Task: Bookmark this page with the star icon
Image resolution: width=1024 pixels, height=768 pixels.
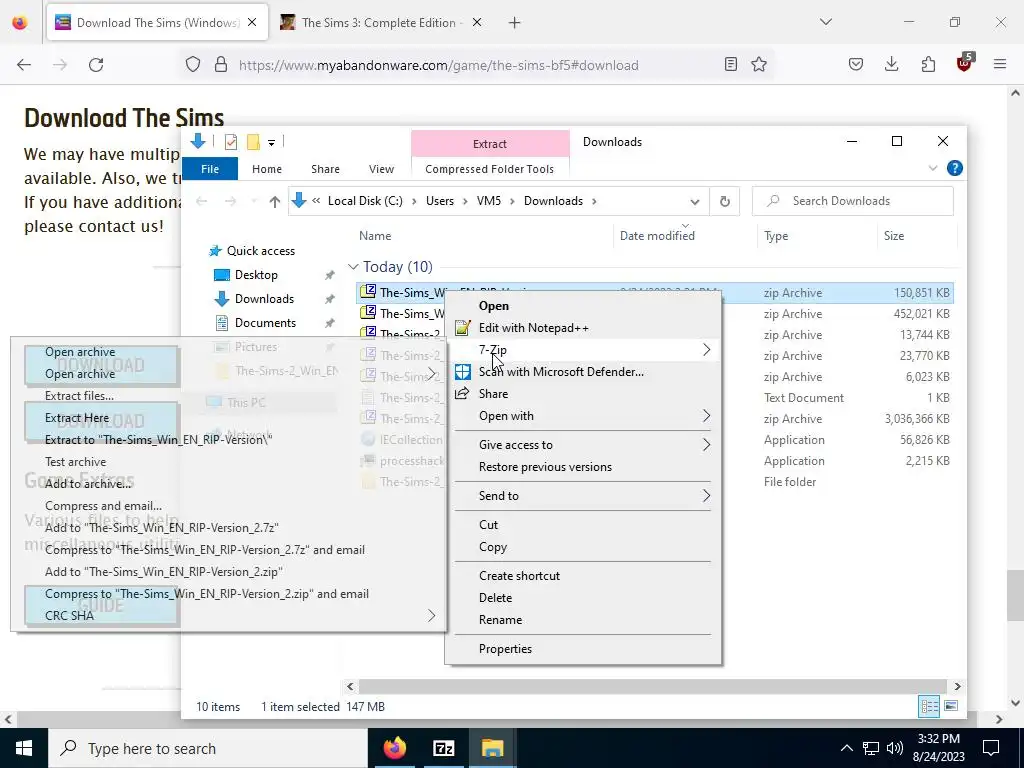Action: click(759, 65)
